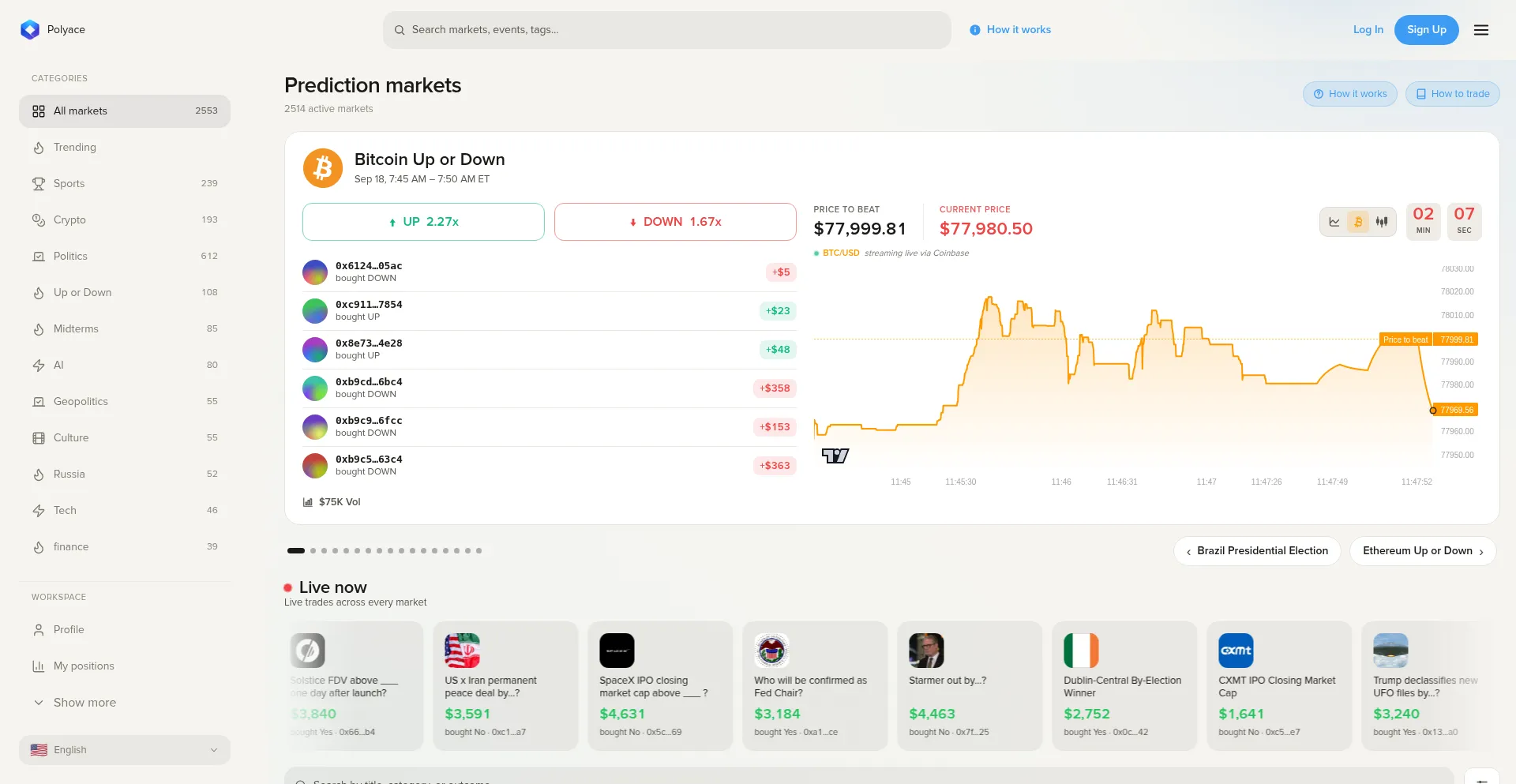Select the second carousel page dot
This screenshot has width=1516, height=784.
click(313, 551)
